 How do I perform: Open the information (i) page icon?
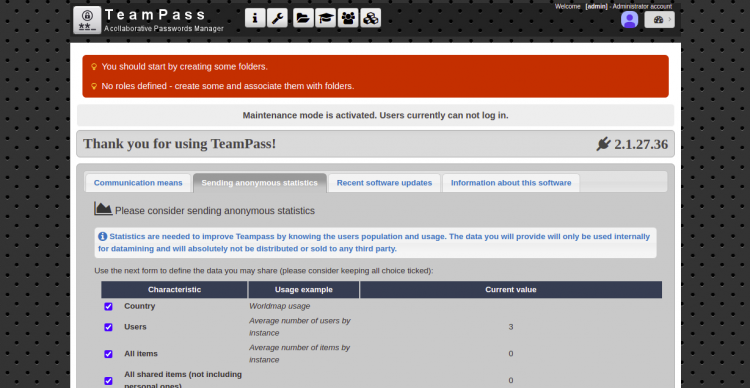tap(255, 18)
